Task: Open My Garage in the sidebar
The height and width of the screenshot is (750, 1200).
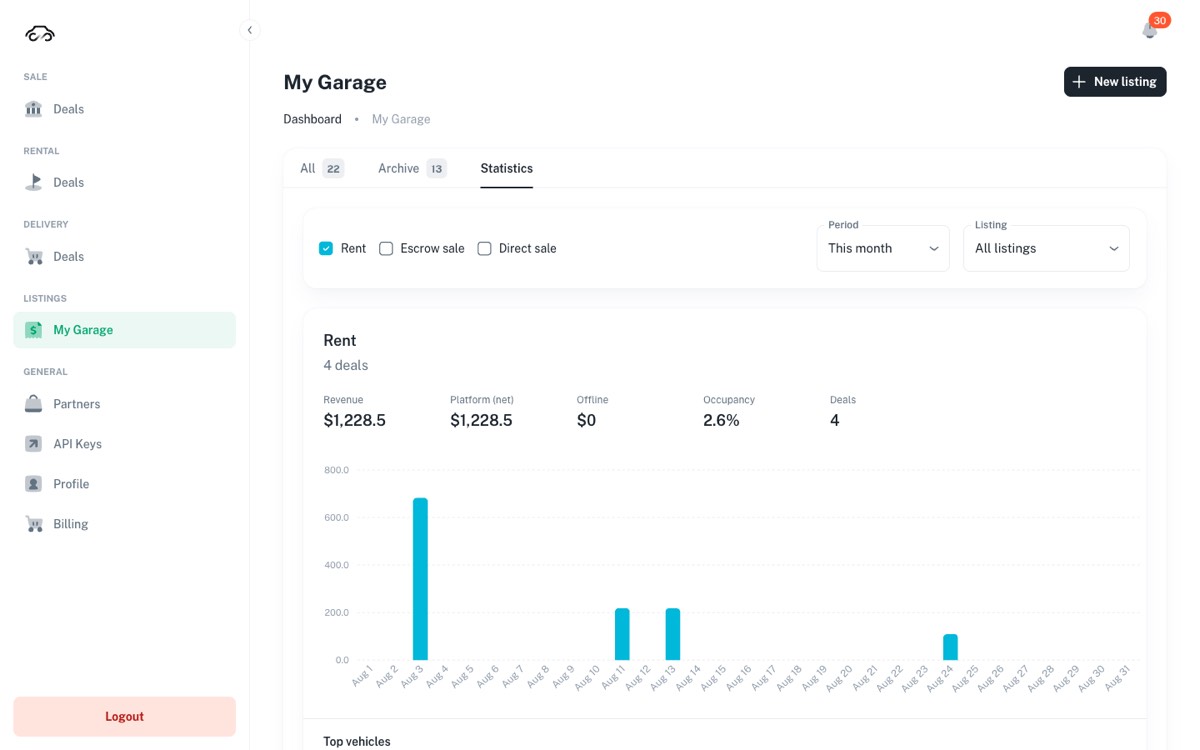Action: (125, 330)
